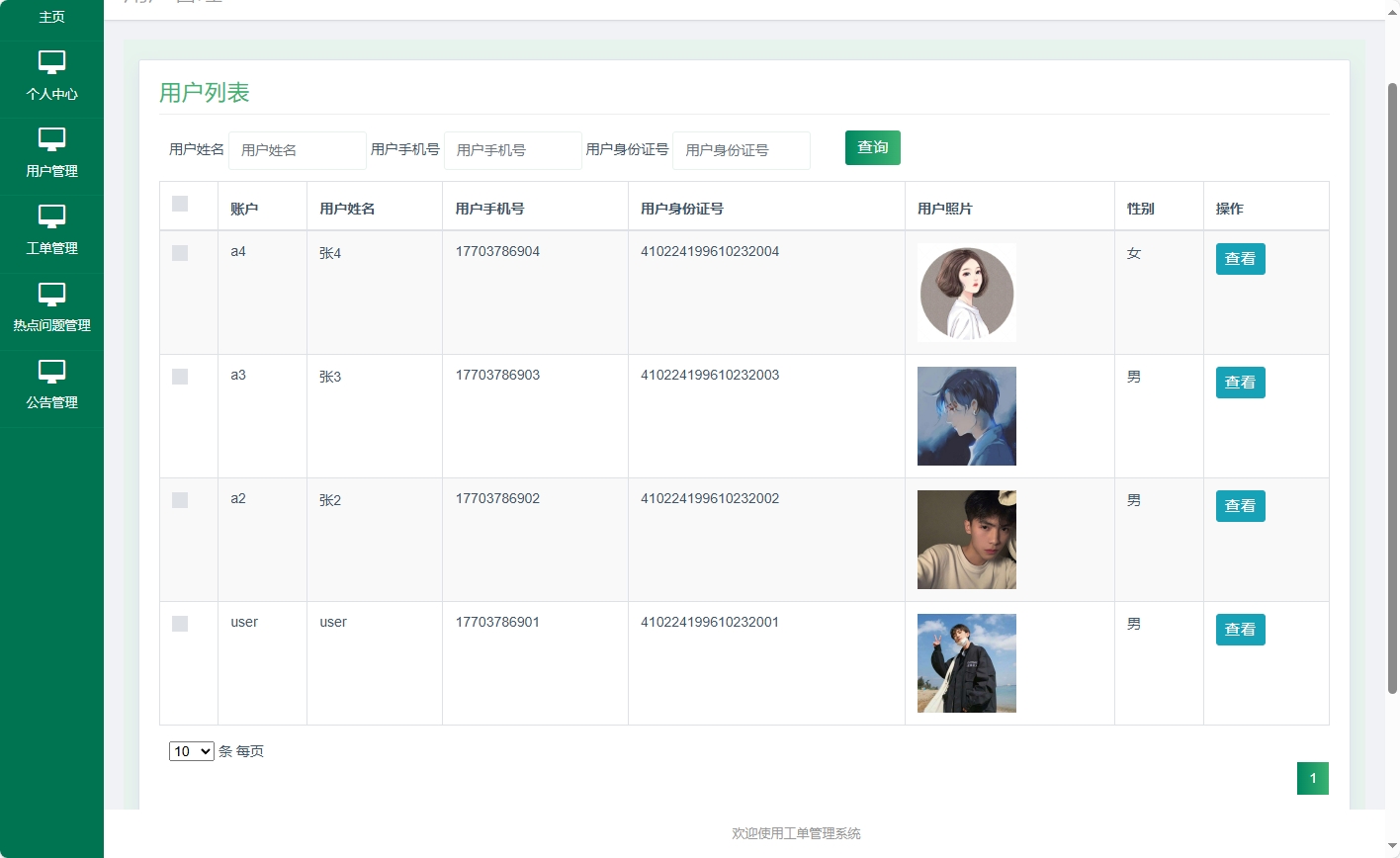Toggle the select-all checkbox in table header

pyautogui.click(x=179, y=204)
